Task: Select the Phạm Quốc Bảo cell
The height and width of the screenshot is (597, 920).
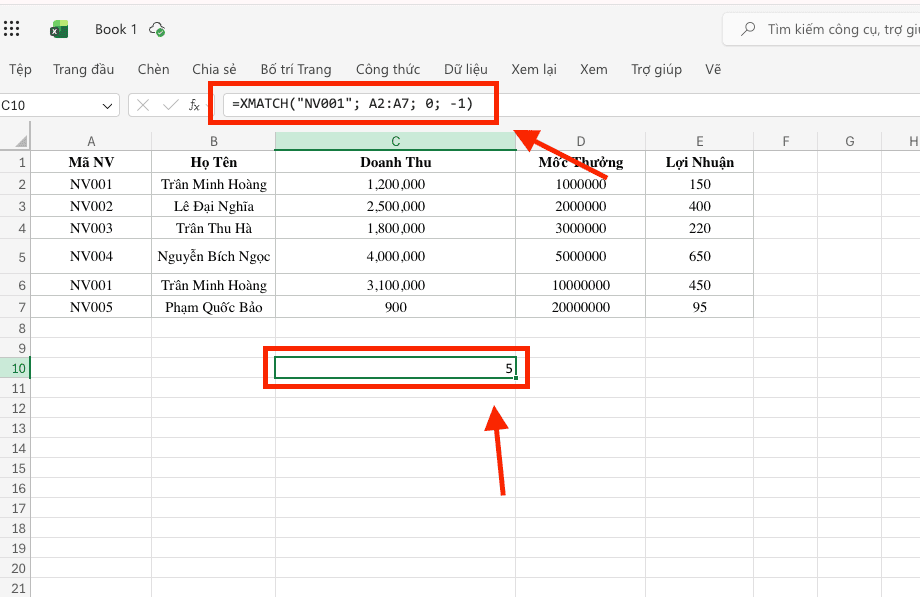Action: (214, 307)
